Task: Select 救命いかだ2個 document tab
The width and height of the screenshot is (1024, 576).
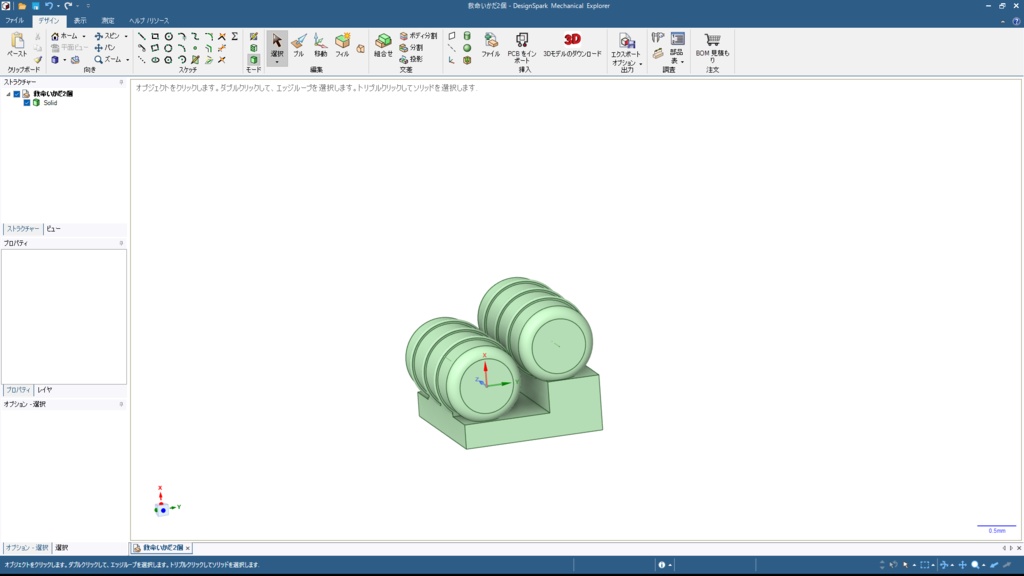Action: pos(163,548)
